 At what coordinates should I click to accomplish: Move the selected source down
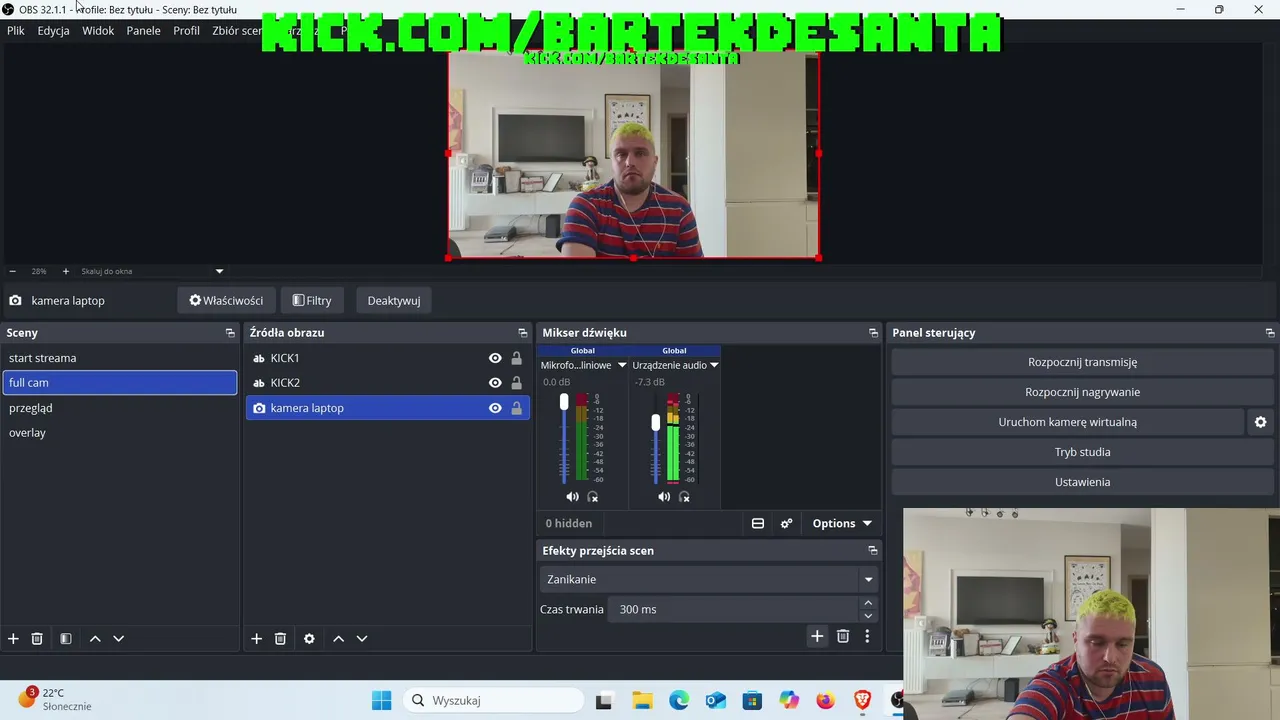tap(362, 638)
